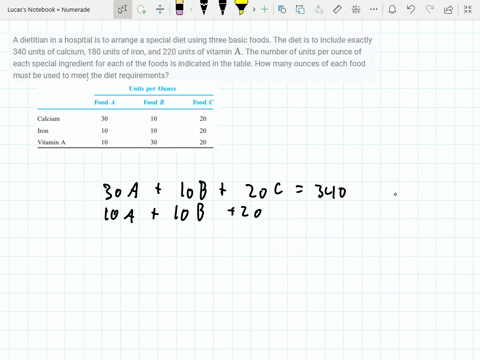The height and width of the screenshot is (360, 480).
Task: Choose the lasso select tool
Action: point(142,9)
